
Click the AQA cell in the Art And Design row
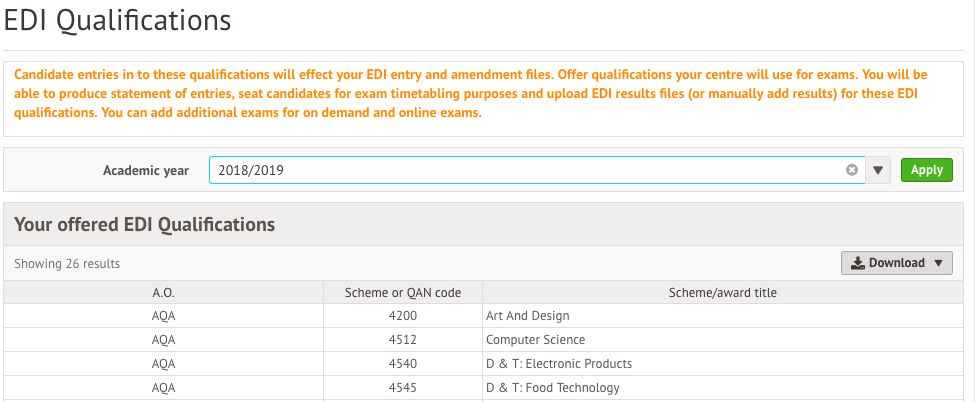tap(164, 316)
